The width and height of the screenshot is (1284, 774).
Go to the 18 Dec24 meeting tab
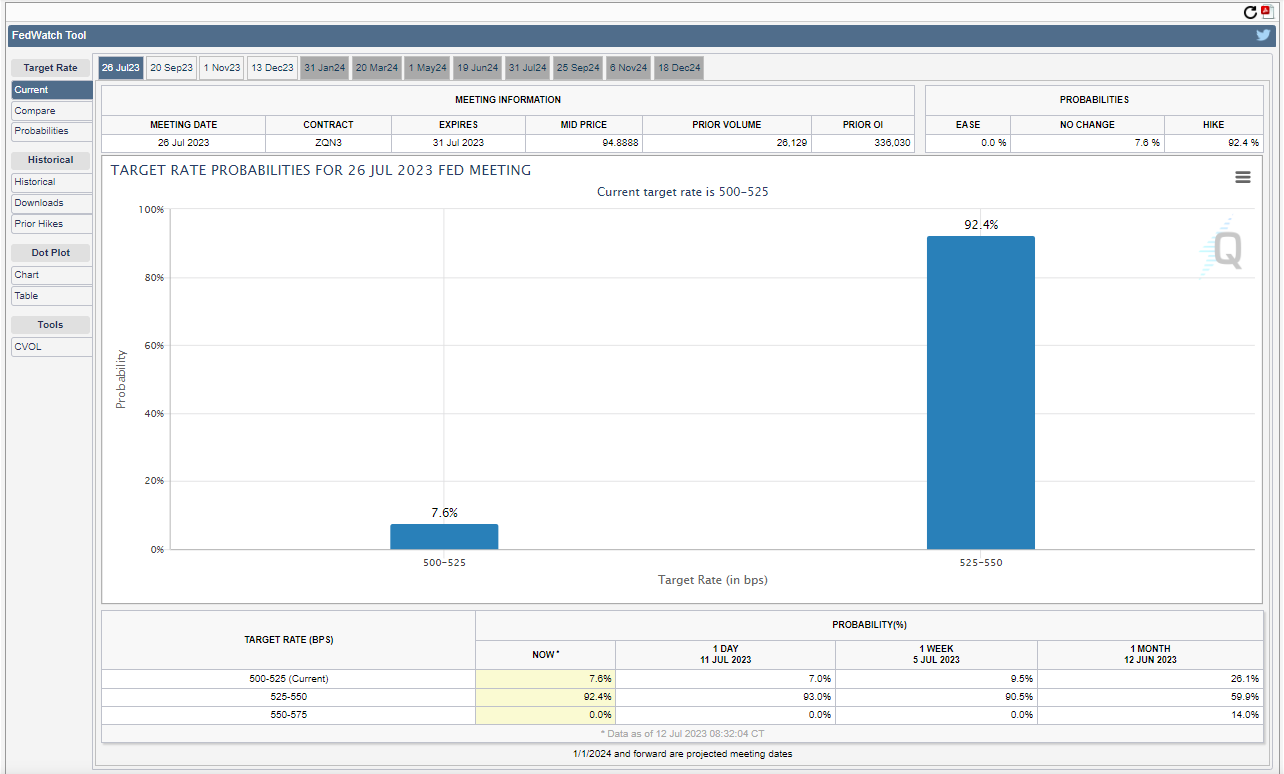pyautogui.click(x=679, y=68)
